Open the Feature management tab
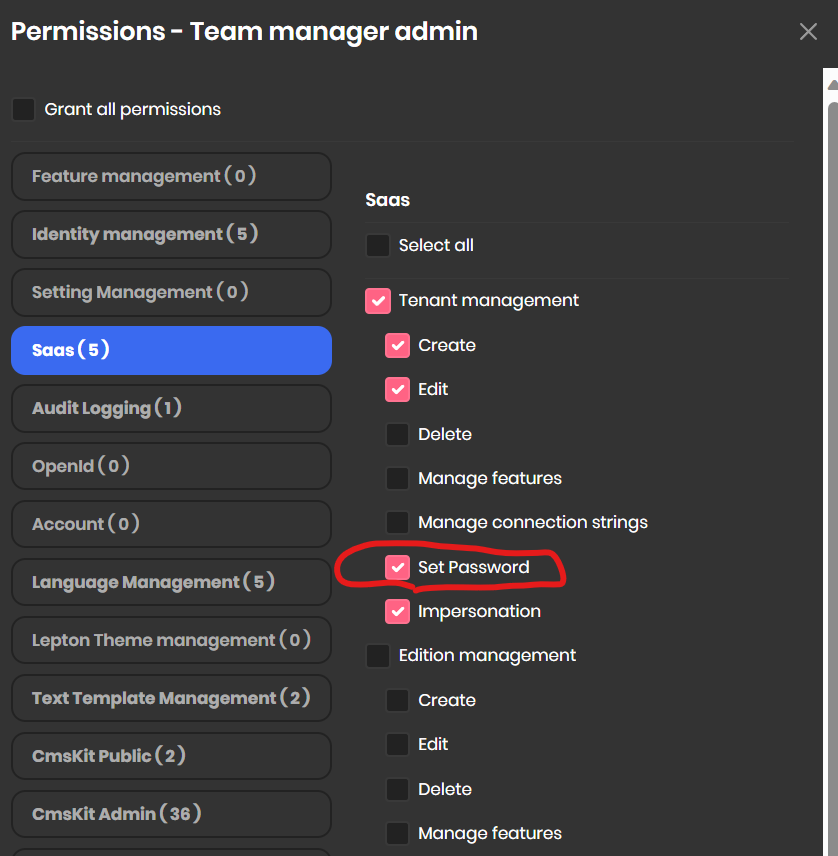Image resolution: width=838 pixels, height=856 pixels. pos(171,177)
